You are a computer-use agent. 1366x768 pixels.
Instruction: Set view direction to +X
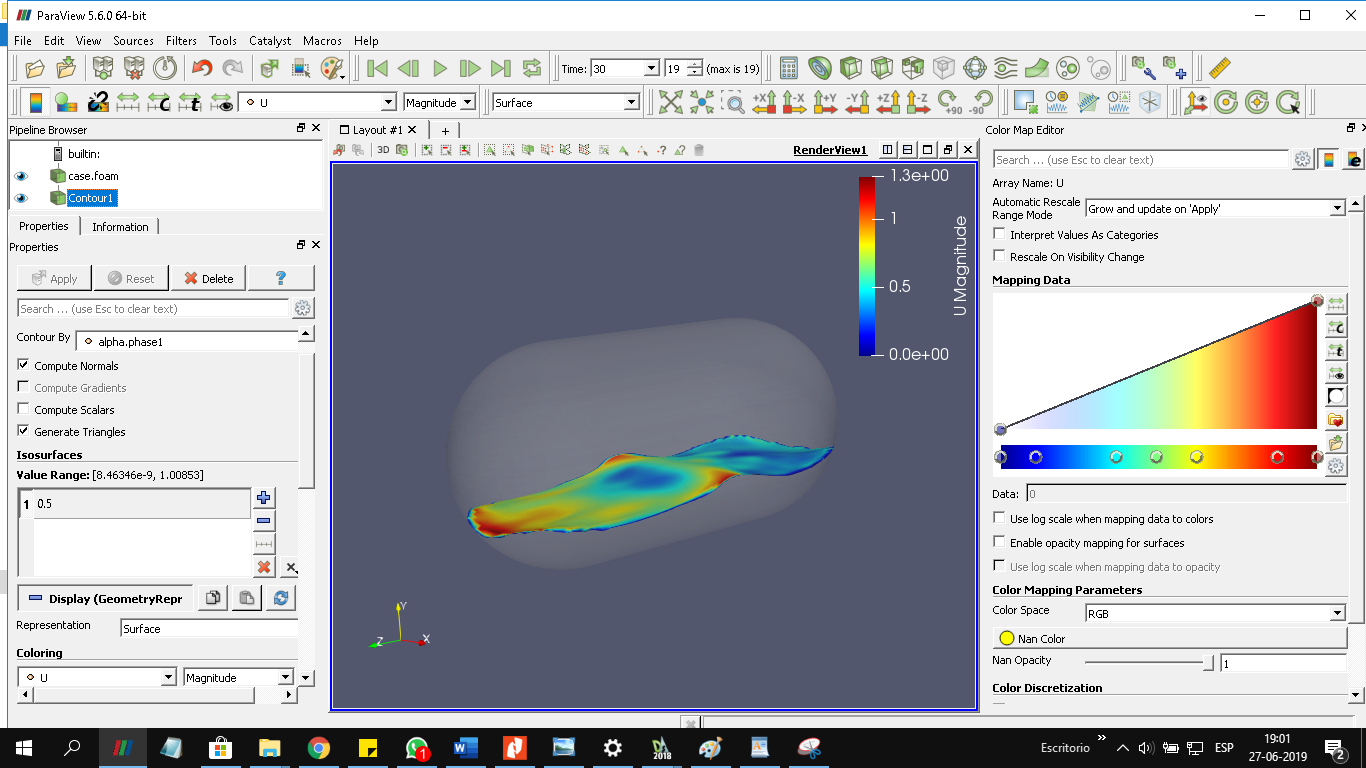(763, 102)
